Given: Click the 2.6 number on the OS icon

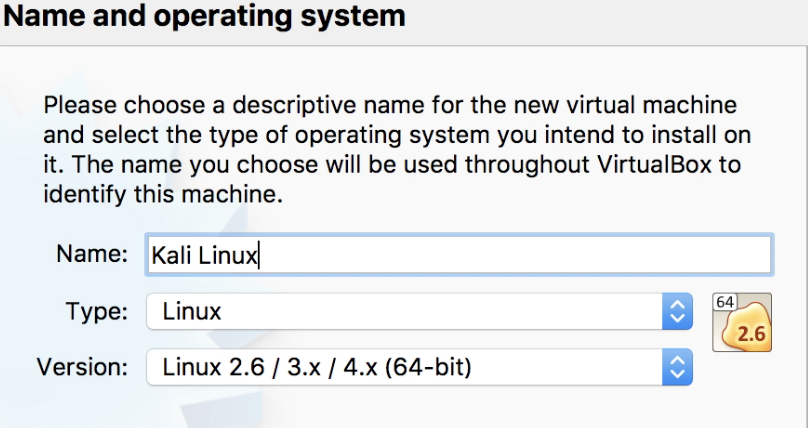Looking at the screenshot, I should (751, 334).
